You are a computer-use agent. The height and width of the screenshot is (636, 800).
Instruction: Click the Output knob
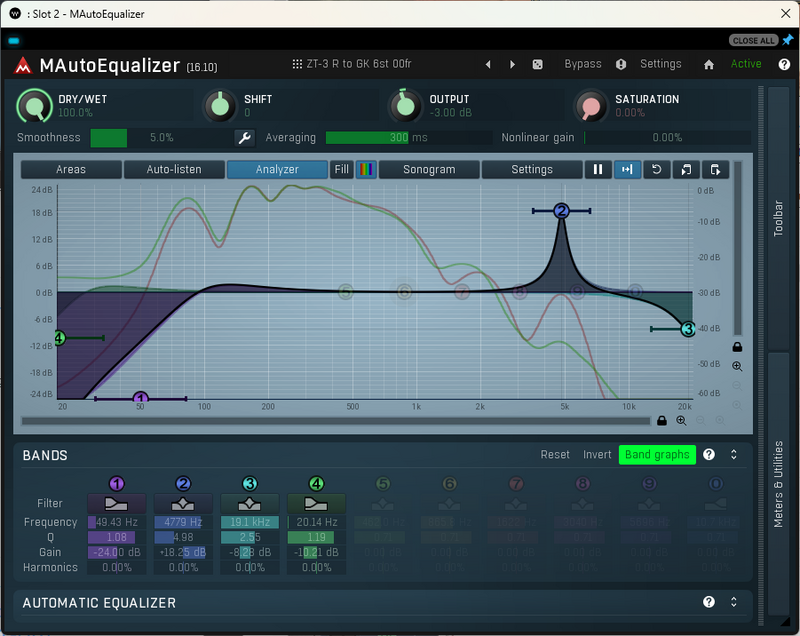click(406, 106)
